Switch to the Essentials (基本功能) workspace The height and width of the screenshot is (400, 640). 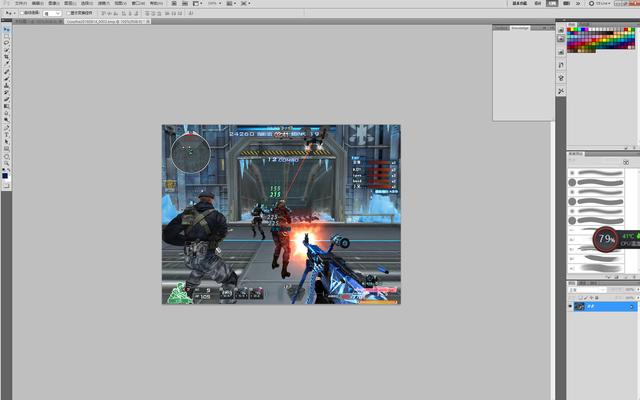pyautogui.click(x=520, y=3)
